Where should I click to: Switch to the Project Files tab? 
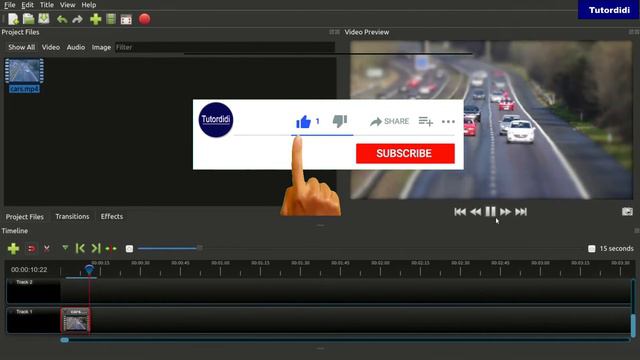tap(24, 217)
